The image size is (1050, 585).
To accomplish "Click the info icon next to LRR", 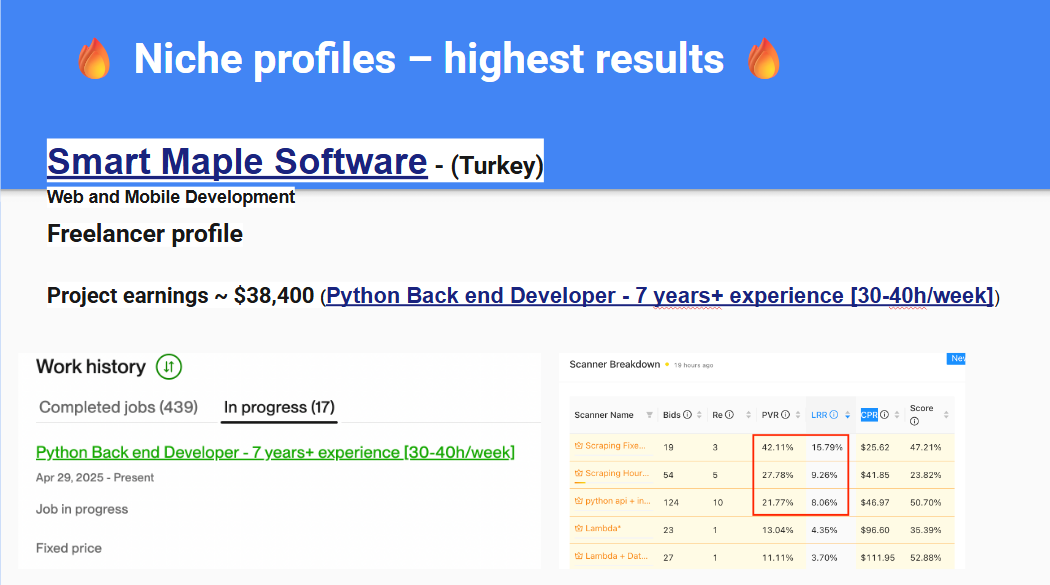I will tap(834, 415).
